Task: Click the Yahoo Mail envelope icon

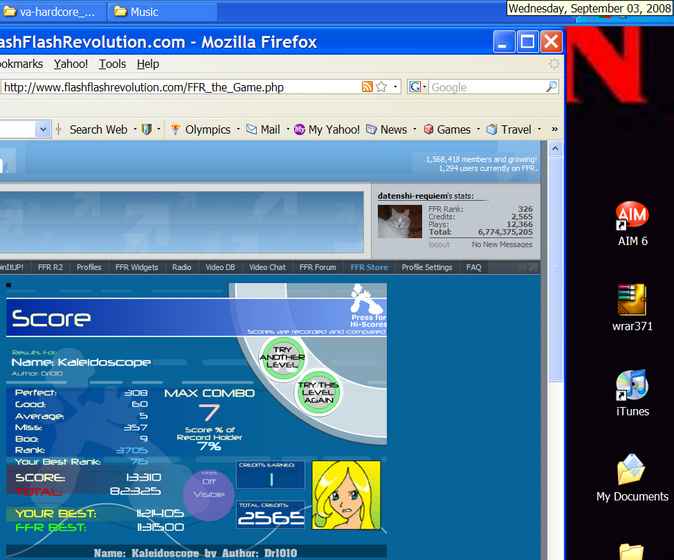Action: point(251,129)
